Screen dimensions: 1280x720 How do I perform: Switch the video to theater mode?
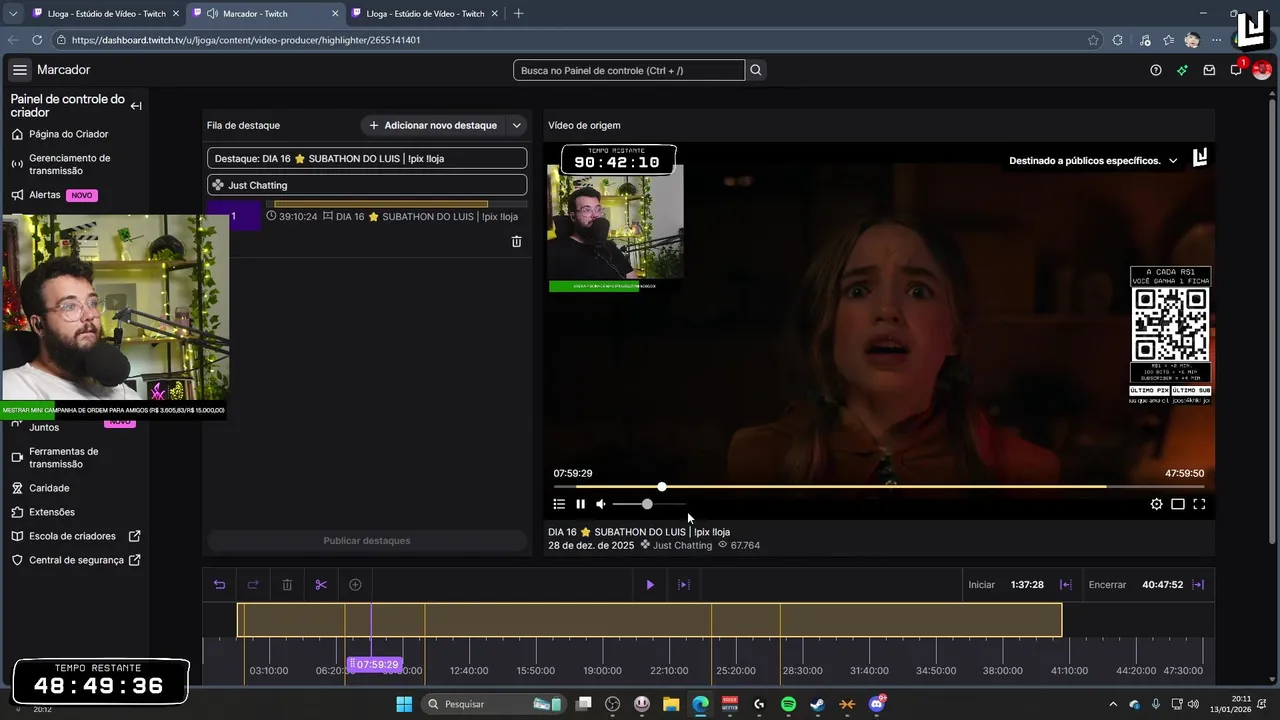click(x=1178, y=504)
